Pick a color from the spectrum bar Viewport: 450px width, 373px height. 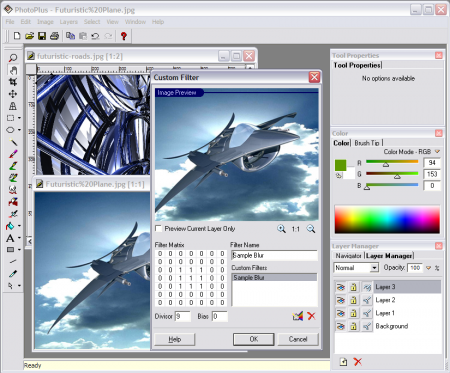387,219
